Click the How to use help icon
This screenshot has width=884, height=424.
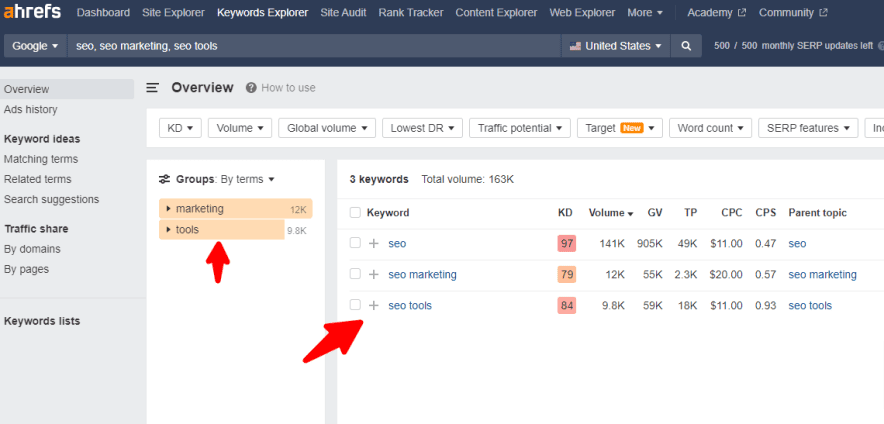pos(251,88)
